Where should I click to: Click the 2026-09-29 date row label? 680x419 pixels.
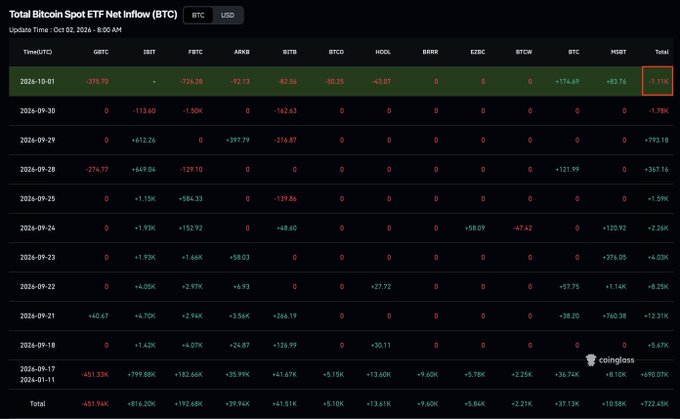(37, 140)
